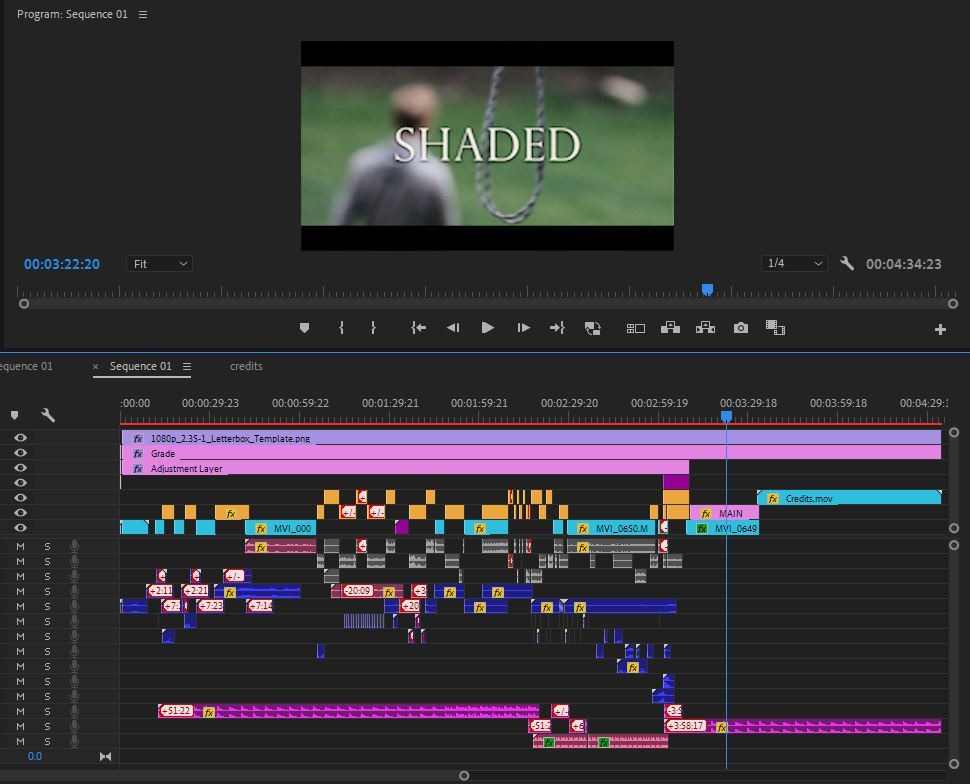
Task: Click the Program monitor zoom bar right handle
Action: point(953,304)
